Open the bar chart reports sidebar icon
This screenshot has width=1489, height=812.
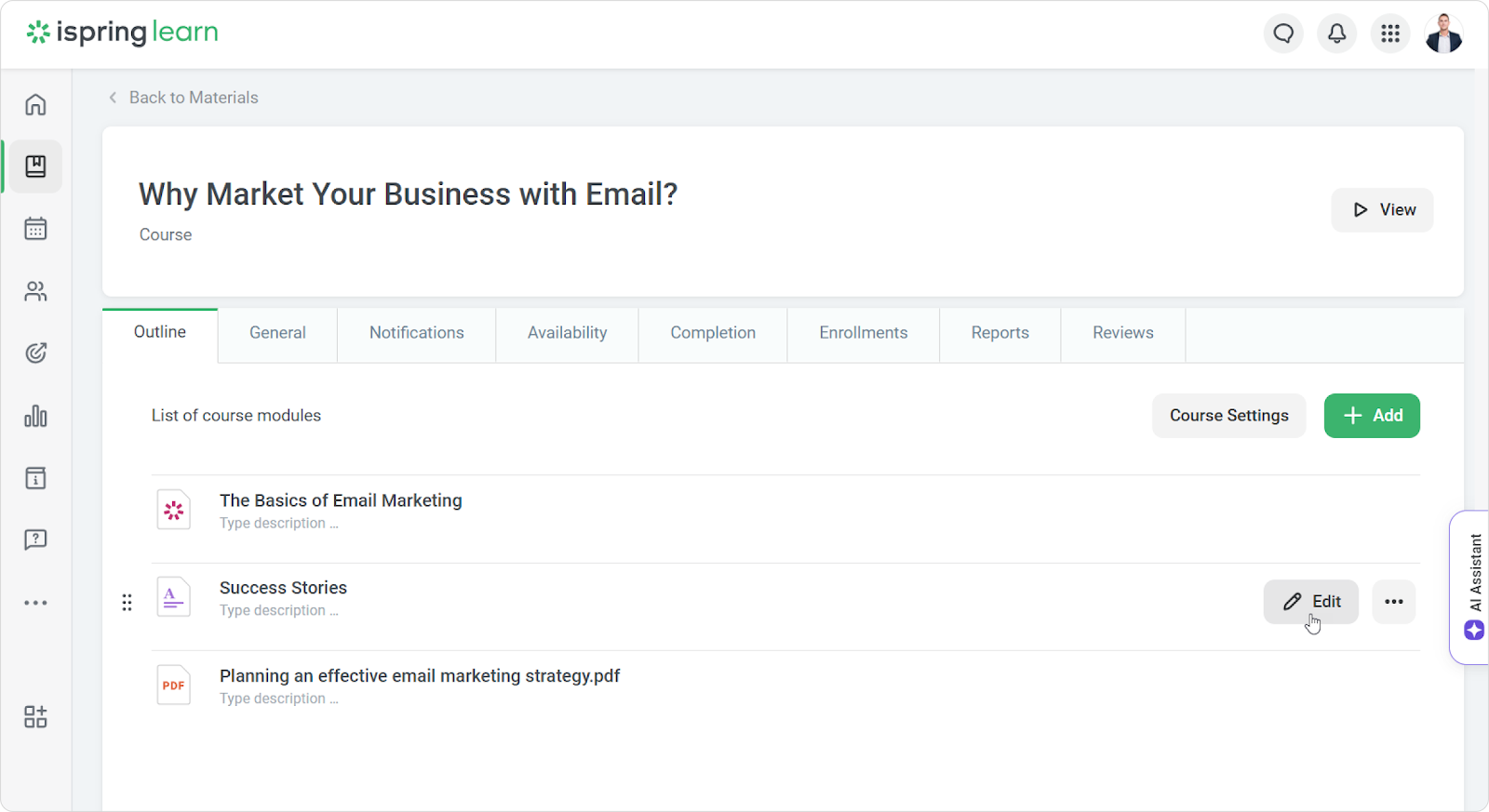click(35, 416)
